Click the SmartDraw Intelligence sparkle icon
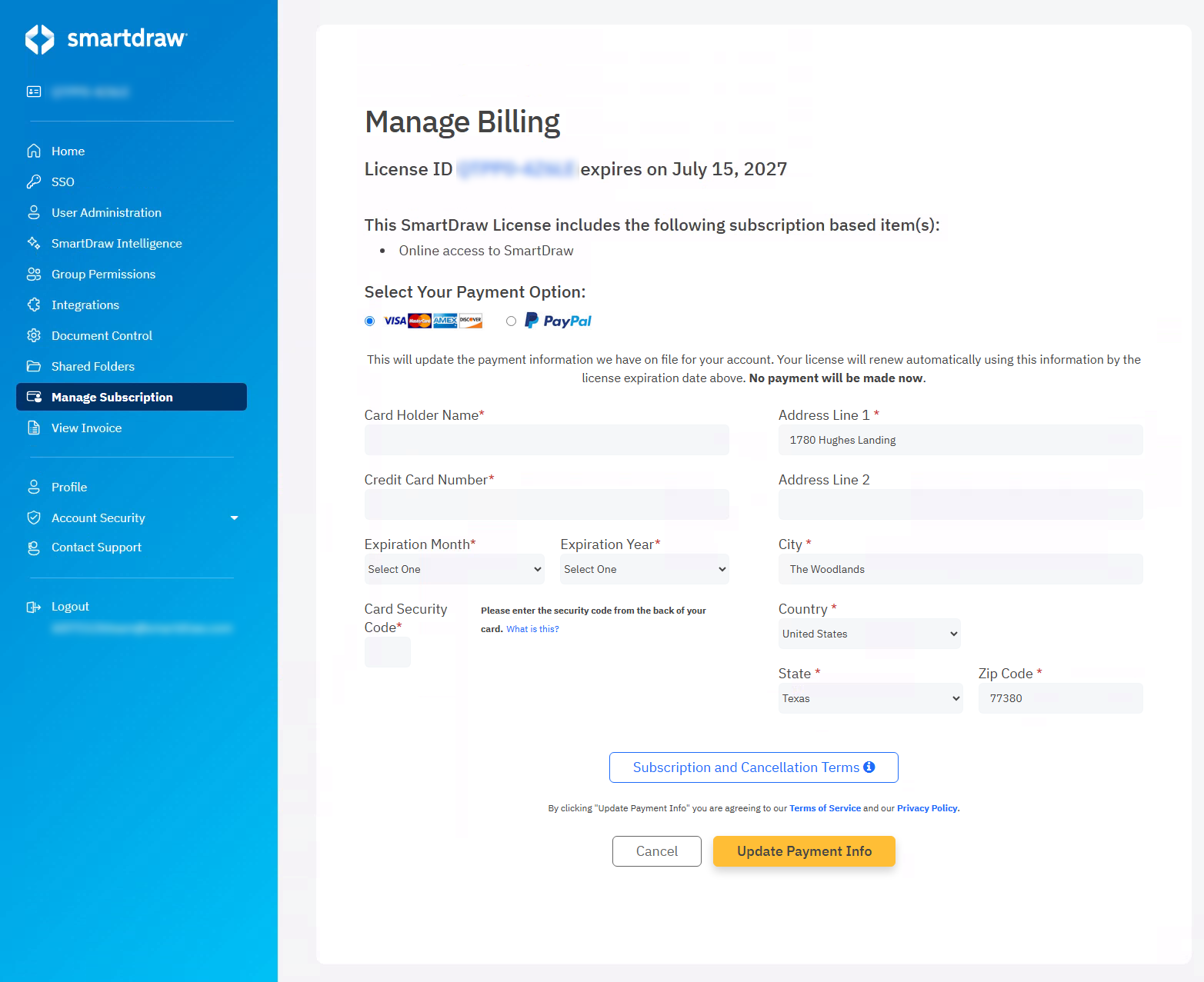The image size is (1204, 982). (x=34, y=243)
